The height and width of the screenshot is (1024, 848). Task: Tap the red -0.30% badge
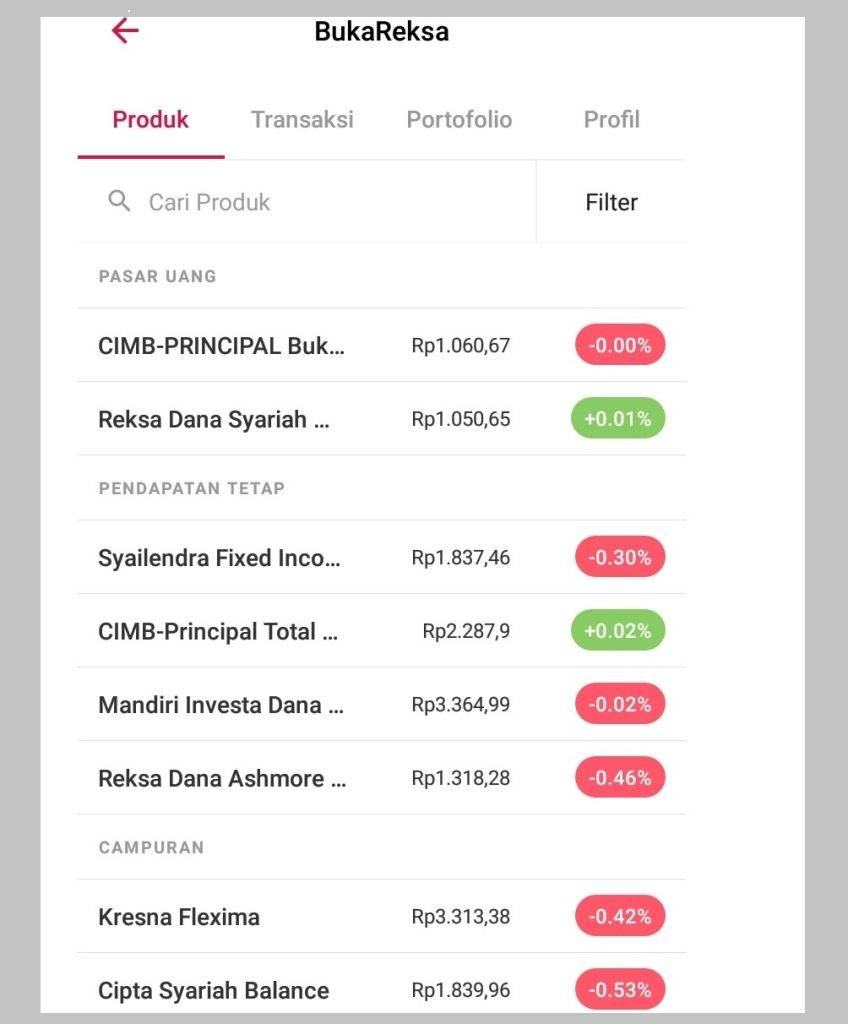point(620,557)
